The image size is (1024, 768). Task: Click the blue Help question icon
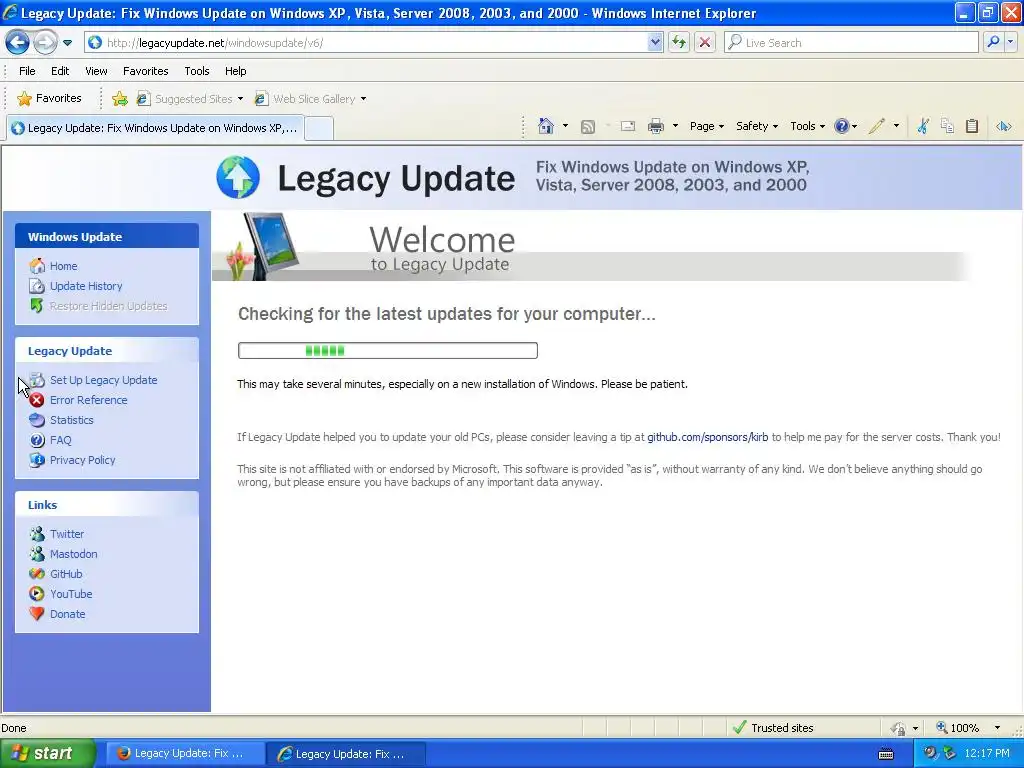[x=842, y=126]
